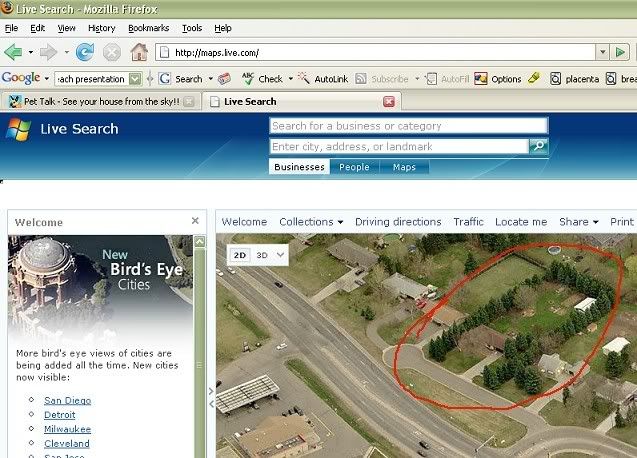Open the History menu
The image size is (637, 458).
tap(102, 28)
